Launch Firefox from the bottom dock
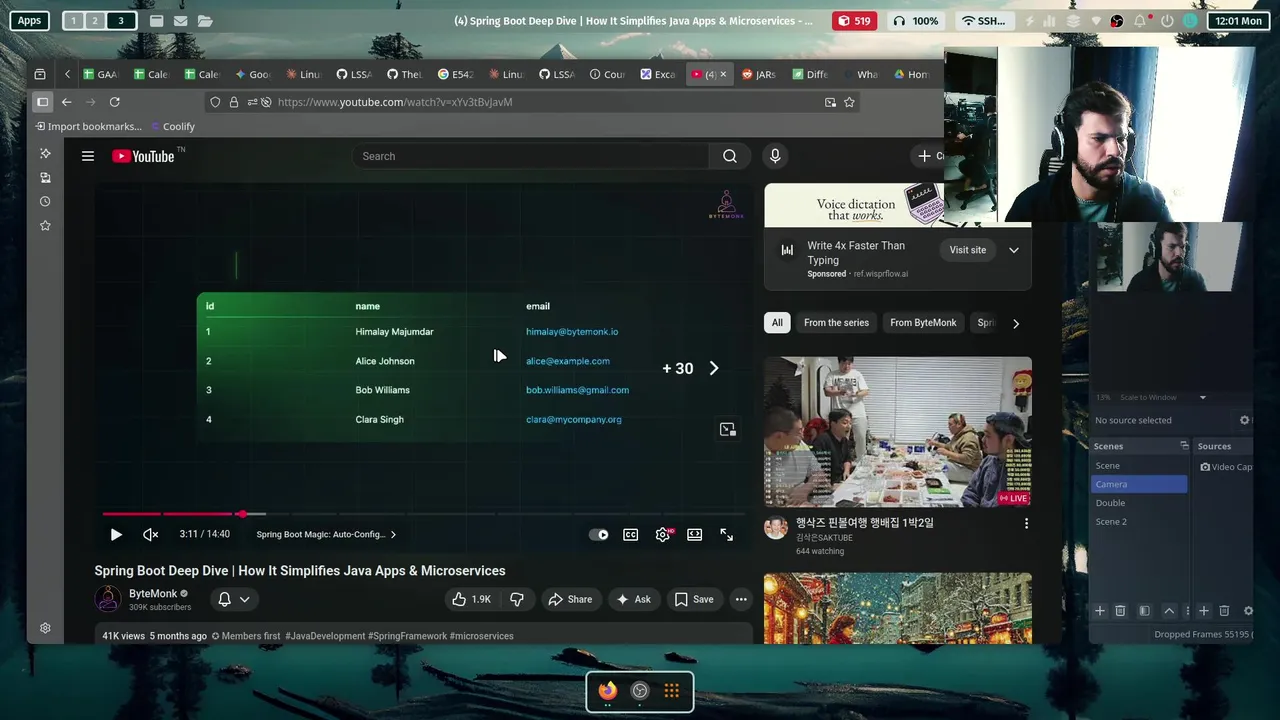The width and height of the screenshot is (1280, 720). 608,691
